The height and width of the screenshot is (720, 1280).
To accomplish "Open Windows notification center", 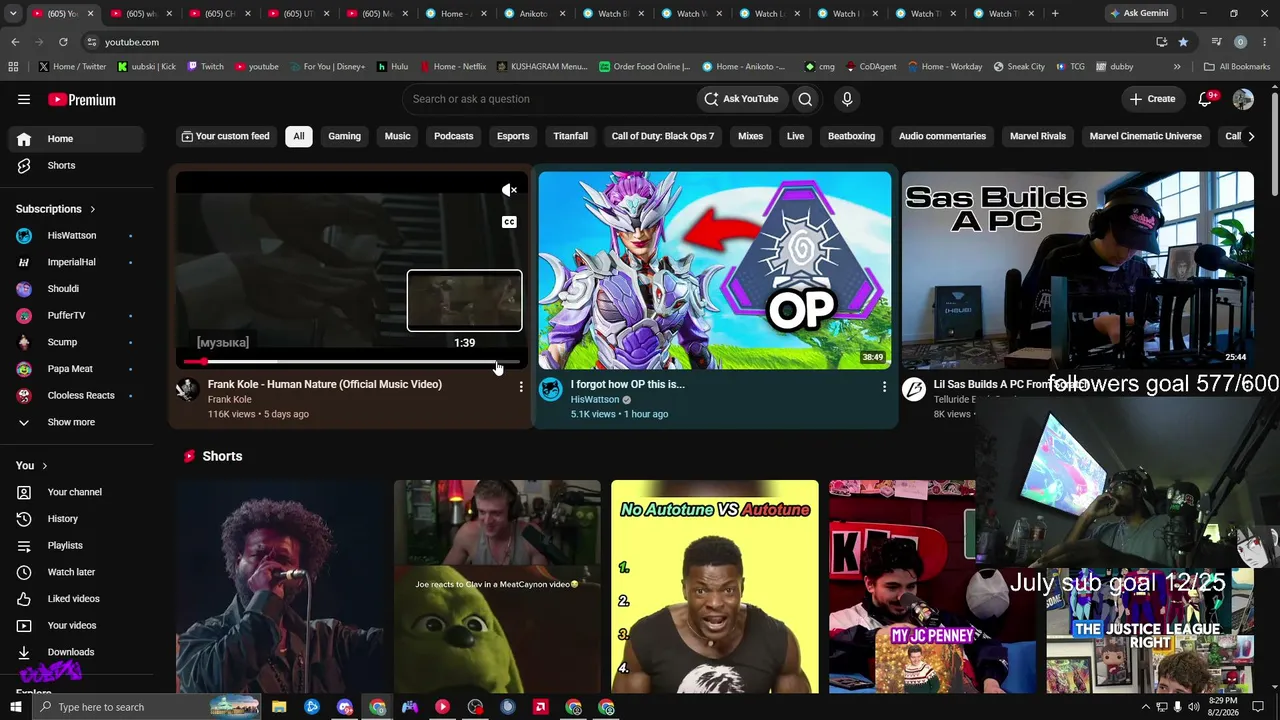I will [x=1258, y=707].
